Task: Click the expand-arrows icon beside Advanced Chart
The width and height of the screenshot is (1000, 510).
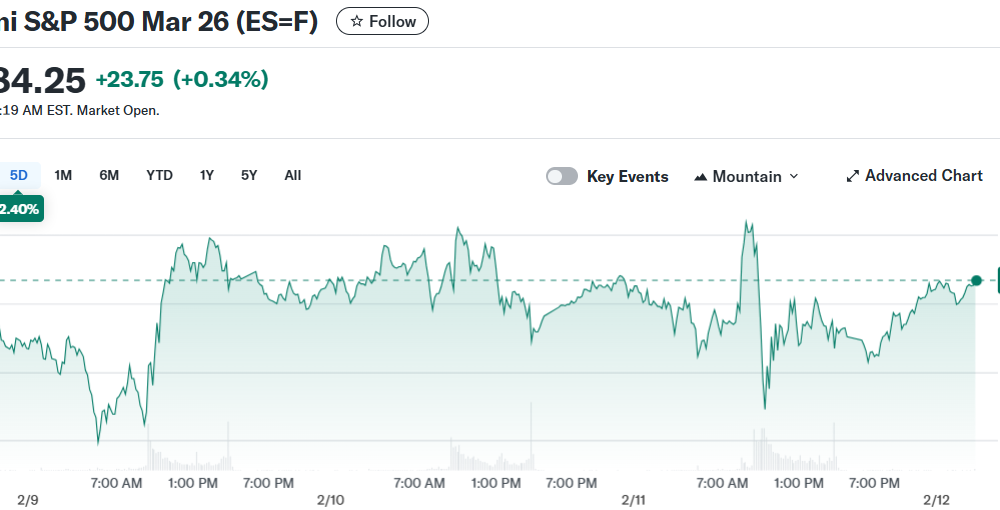Action: pos(853,177)
